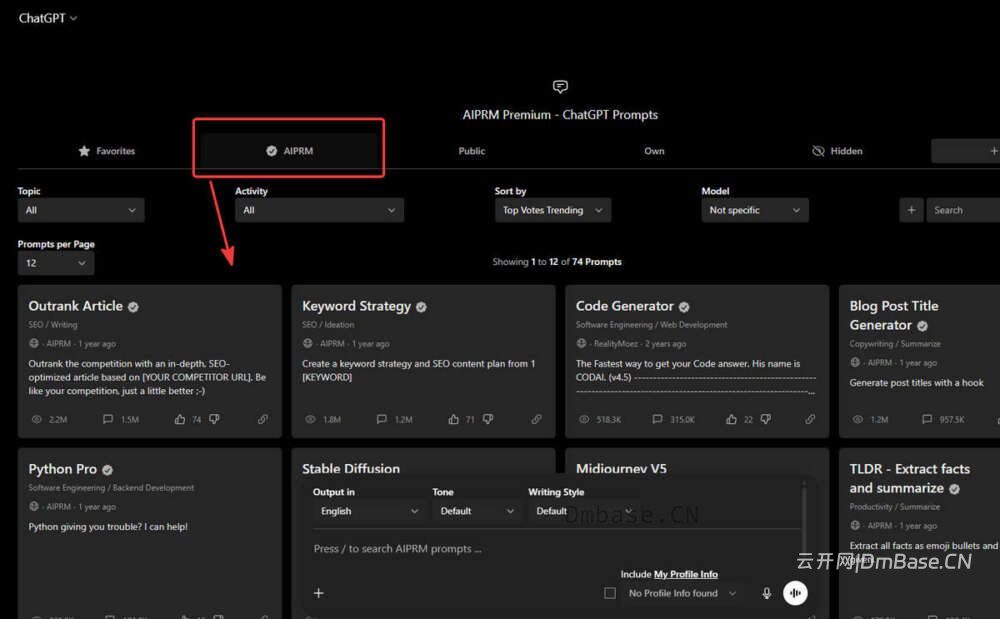
Task: Open the Prompts per Page dropdown
Action: pyautogui.click(x=55, y=263)
